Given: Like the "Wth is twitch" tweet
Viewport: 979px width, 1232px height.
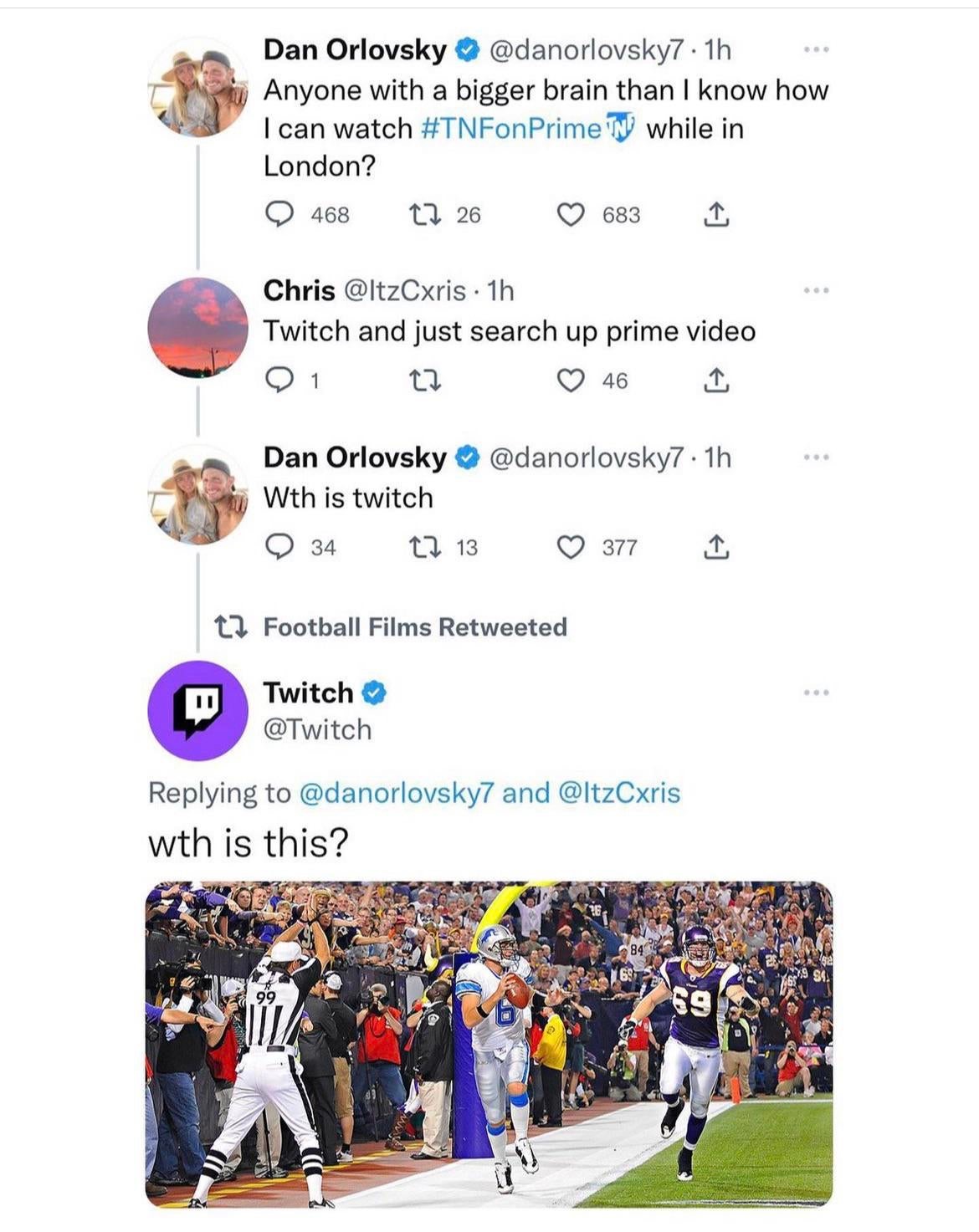Looking at the screenshot, I should pos(571,547).
